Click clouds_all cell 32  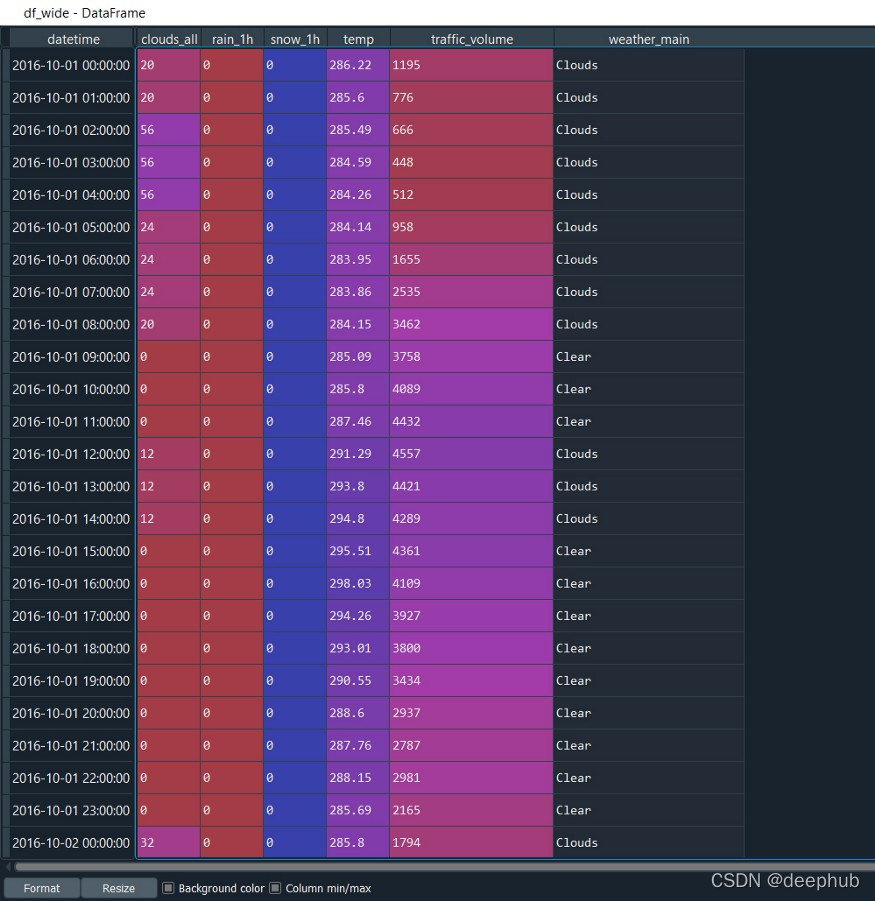pos(169,843)
